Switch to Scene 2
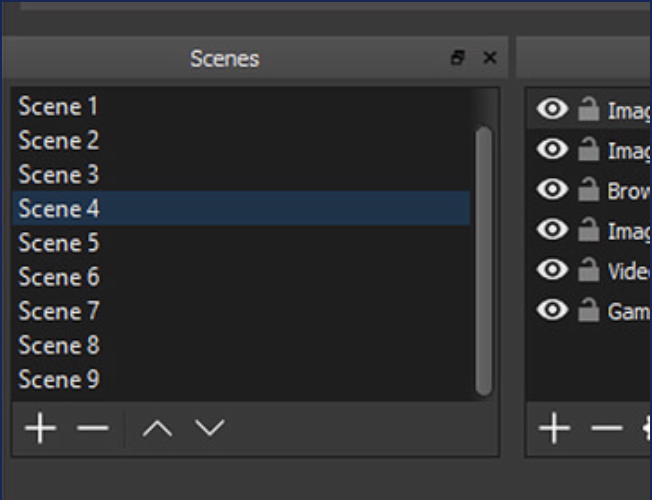Screen dimensions: 652x500 [x=58, y=140]
